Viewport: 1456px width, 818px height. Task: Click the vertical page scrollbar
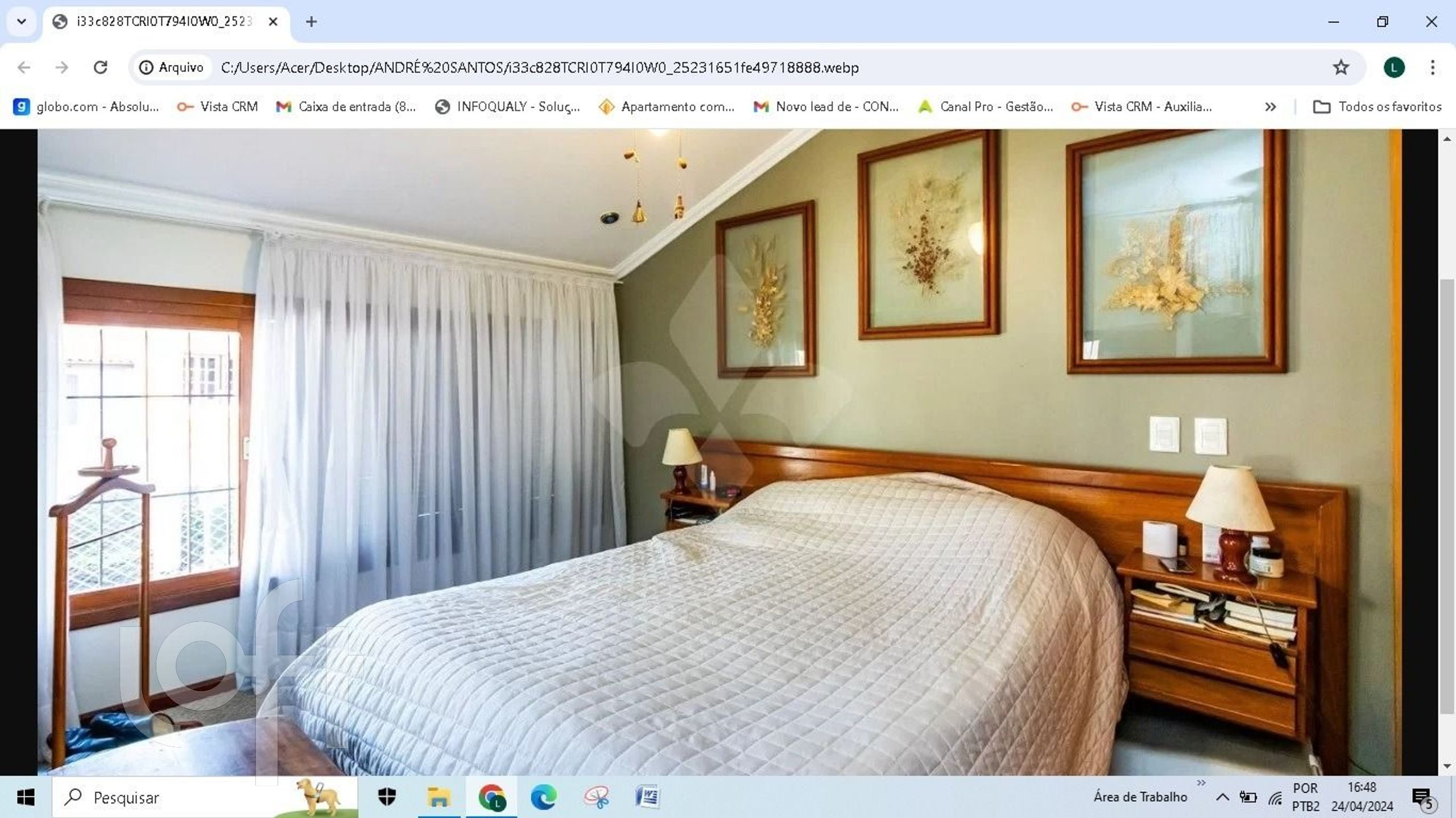[1447, 495]
